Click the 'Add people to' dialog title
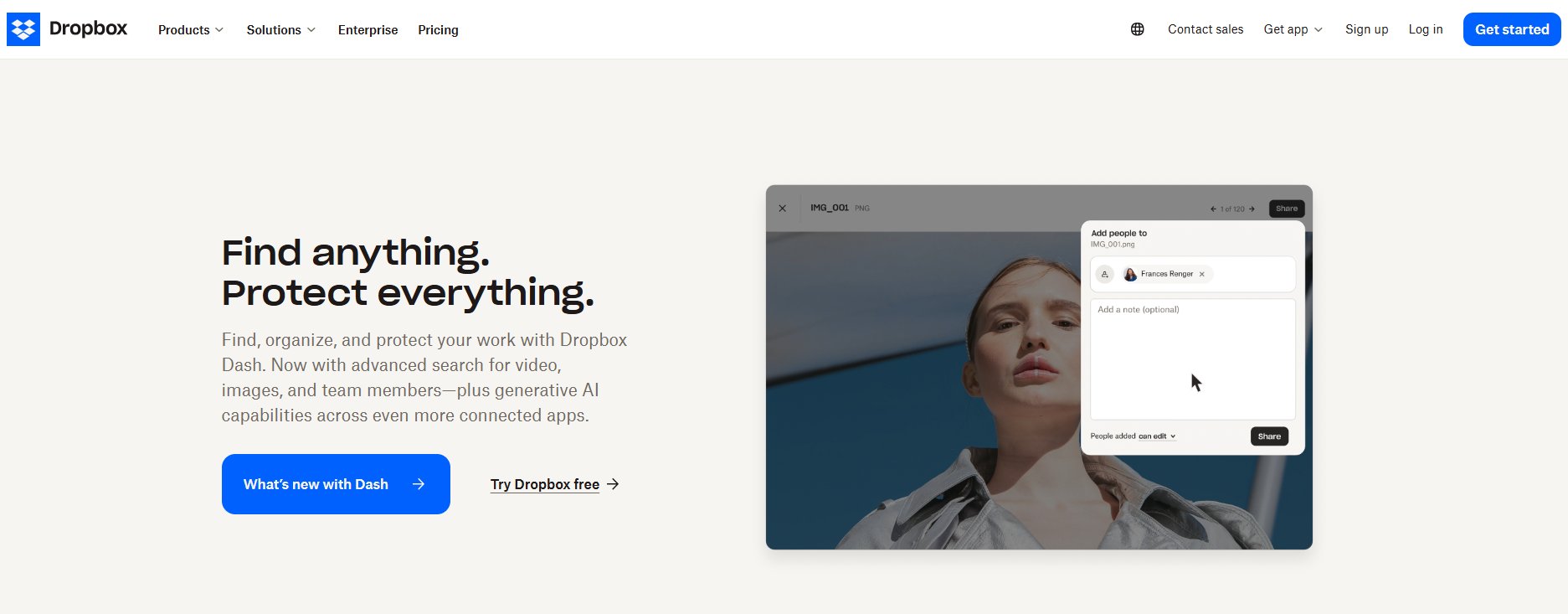Screen dimensions: 1568x614 tap(1118, 234)
